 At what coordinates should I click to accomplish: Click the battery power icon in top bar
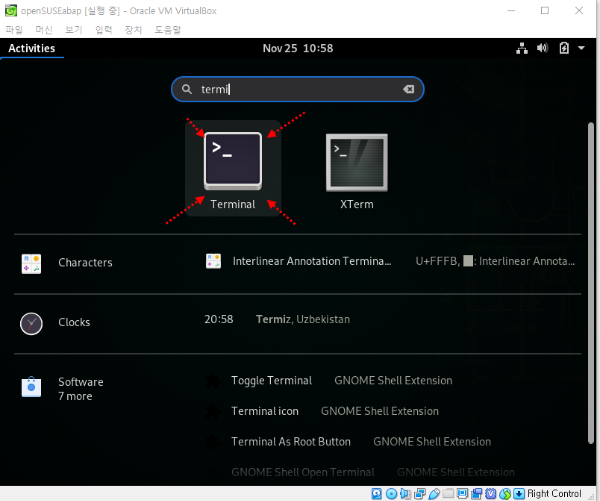564,48
